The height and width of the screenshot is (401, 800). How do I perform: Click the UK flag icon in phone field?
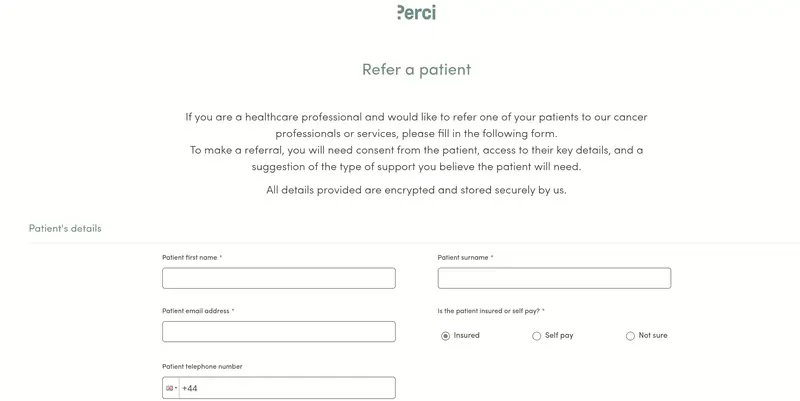[x=169, y=388]
